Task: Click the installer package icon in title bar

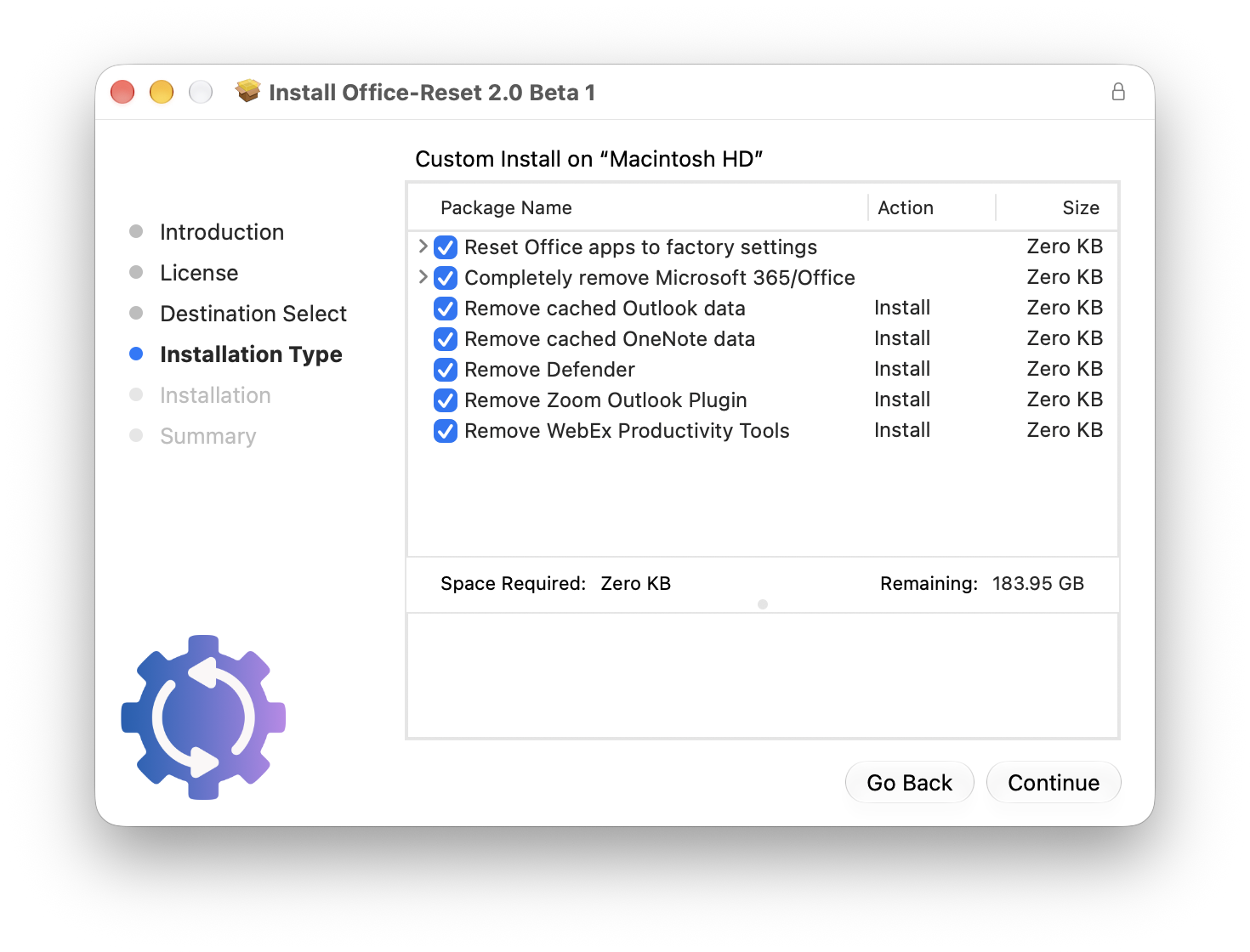Action: pyautogui.click(x=248, y=91)
